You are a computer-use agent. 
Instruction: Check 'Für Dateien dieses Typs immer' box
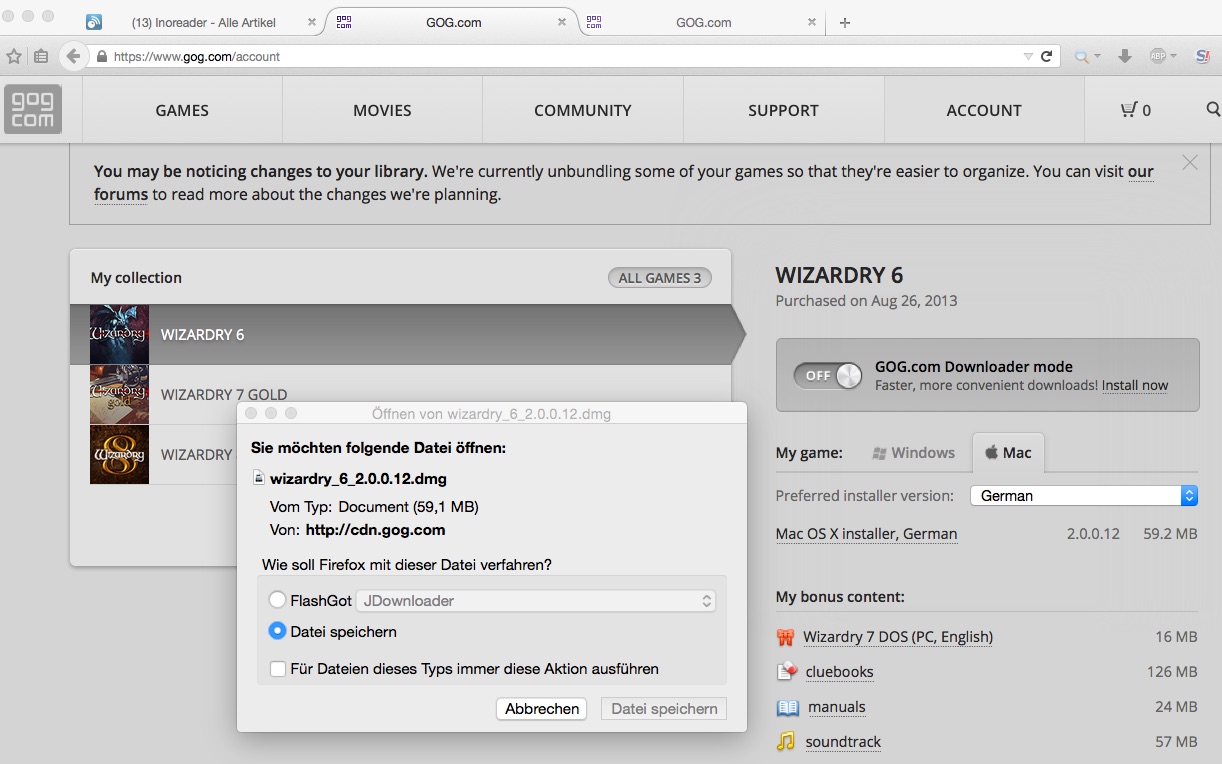point(278,669)
